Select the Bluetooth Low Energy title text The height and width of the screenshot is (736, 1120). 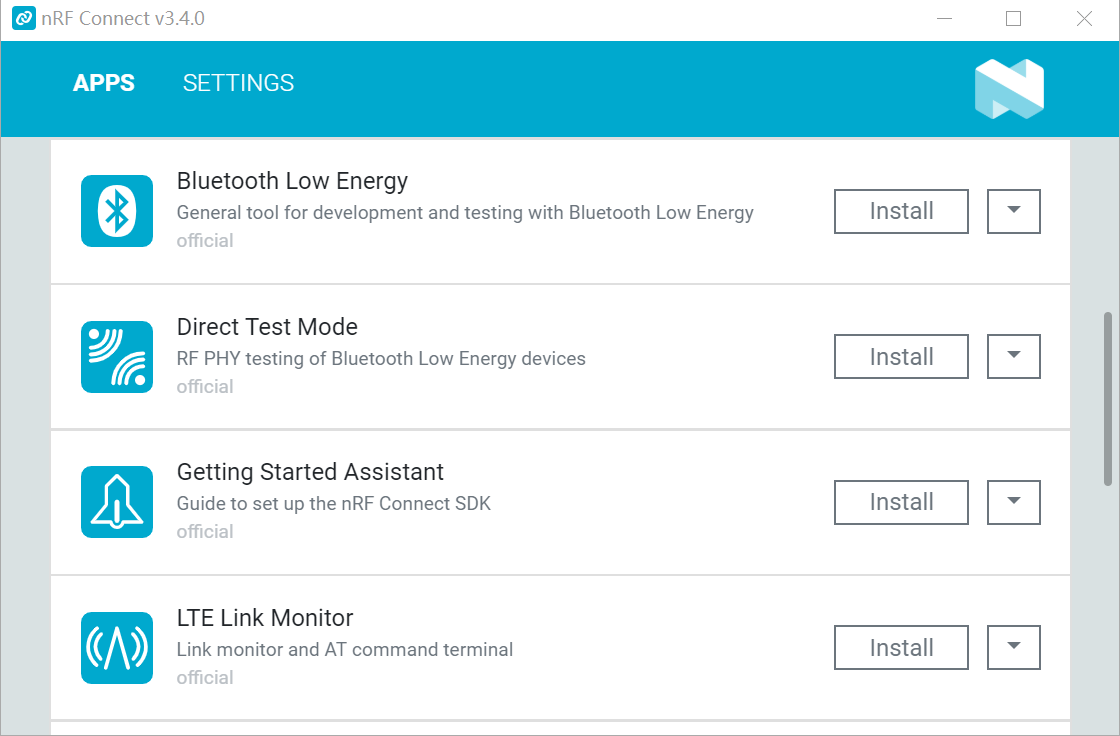292,181
